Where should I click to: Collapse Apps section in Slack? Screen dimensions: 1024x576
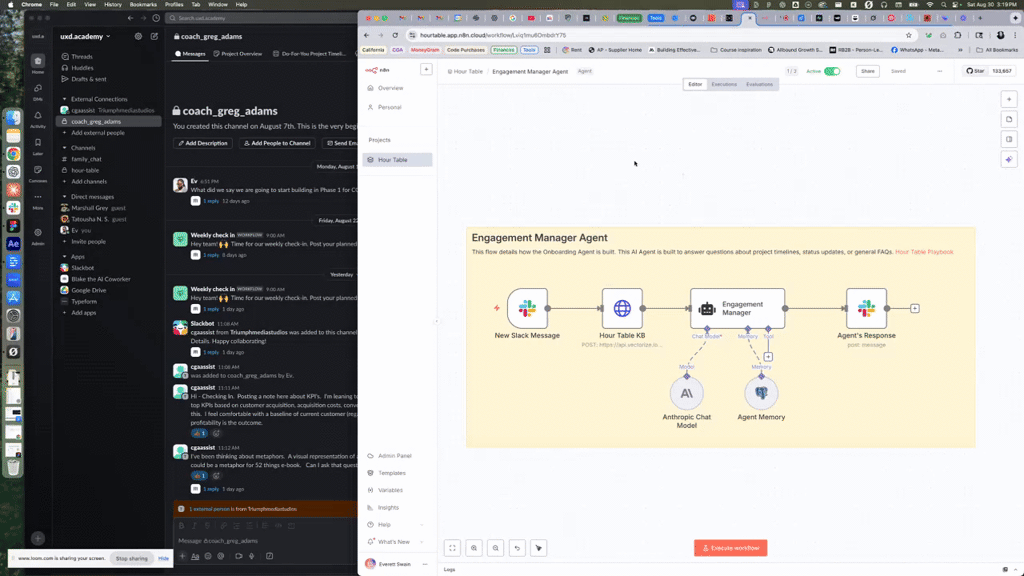tap(64, 257)
